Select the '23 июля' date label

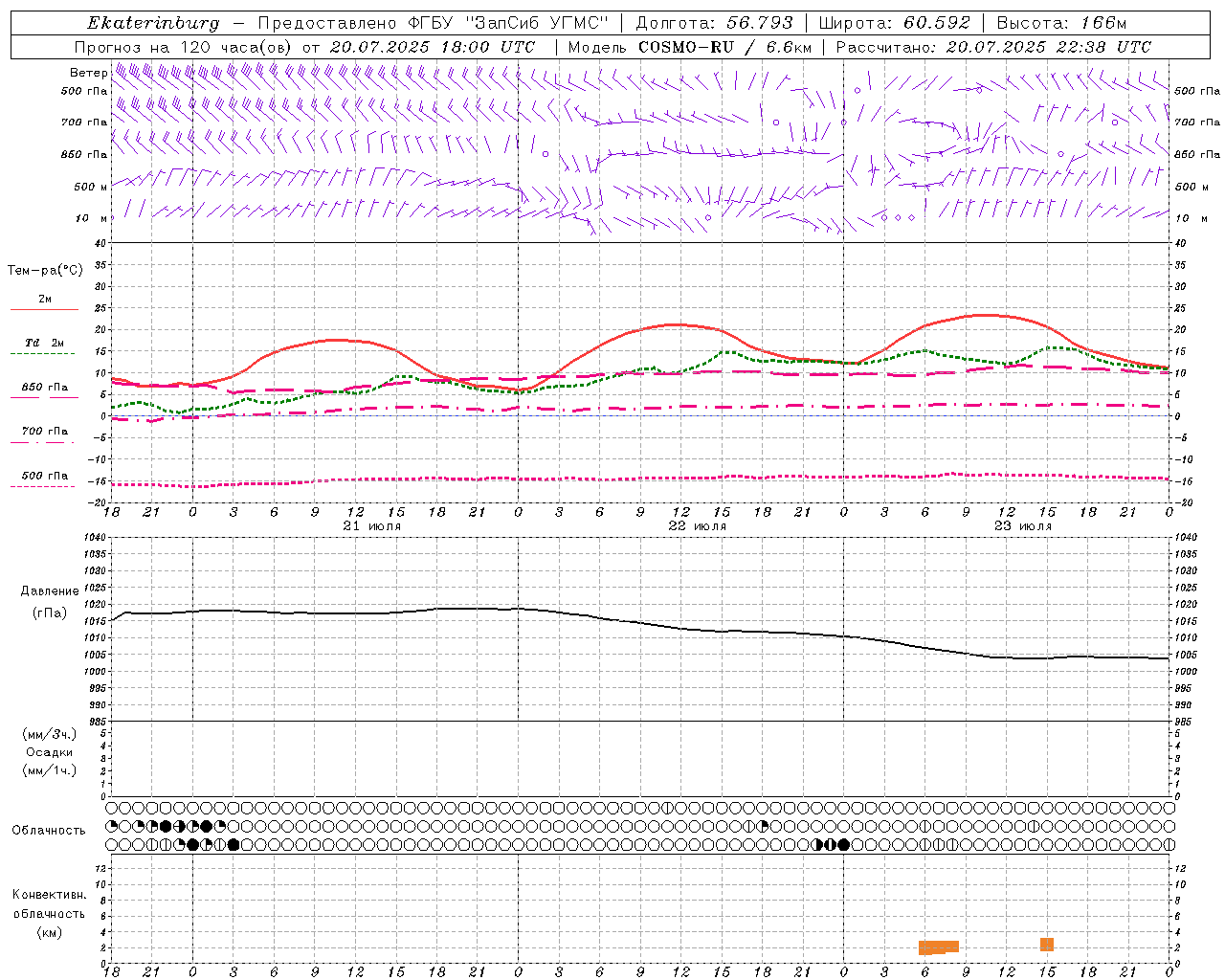pos(1023,526)
